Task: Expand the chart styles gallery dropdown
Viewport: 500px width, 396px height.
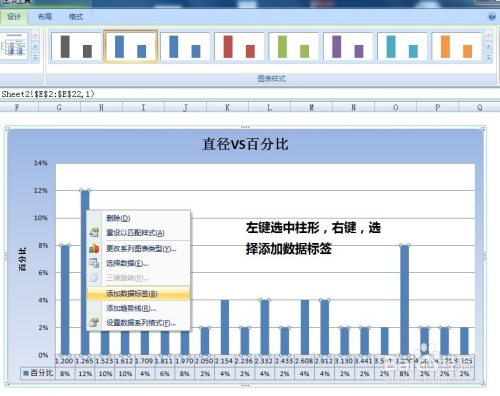Action: point(488,57)
